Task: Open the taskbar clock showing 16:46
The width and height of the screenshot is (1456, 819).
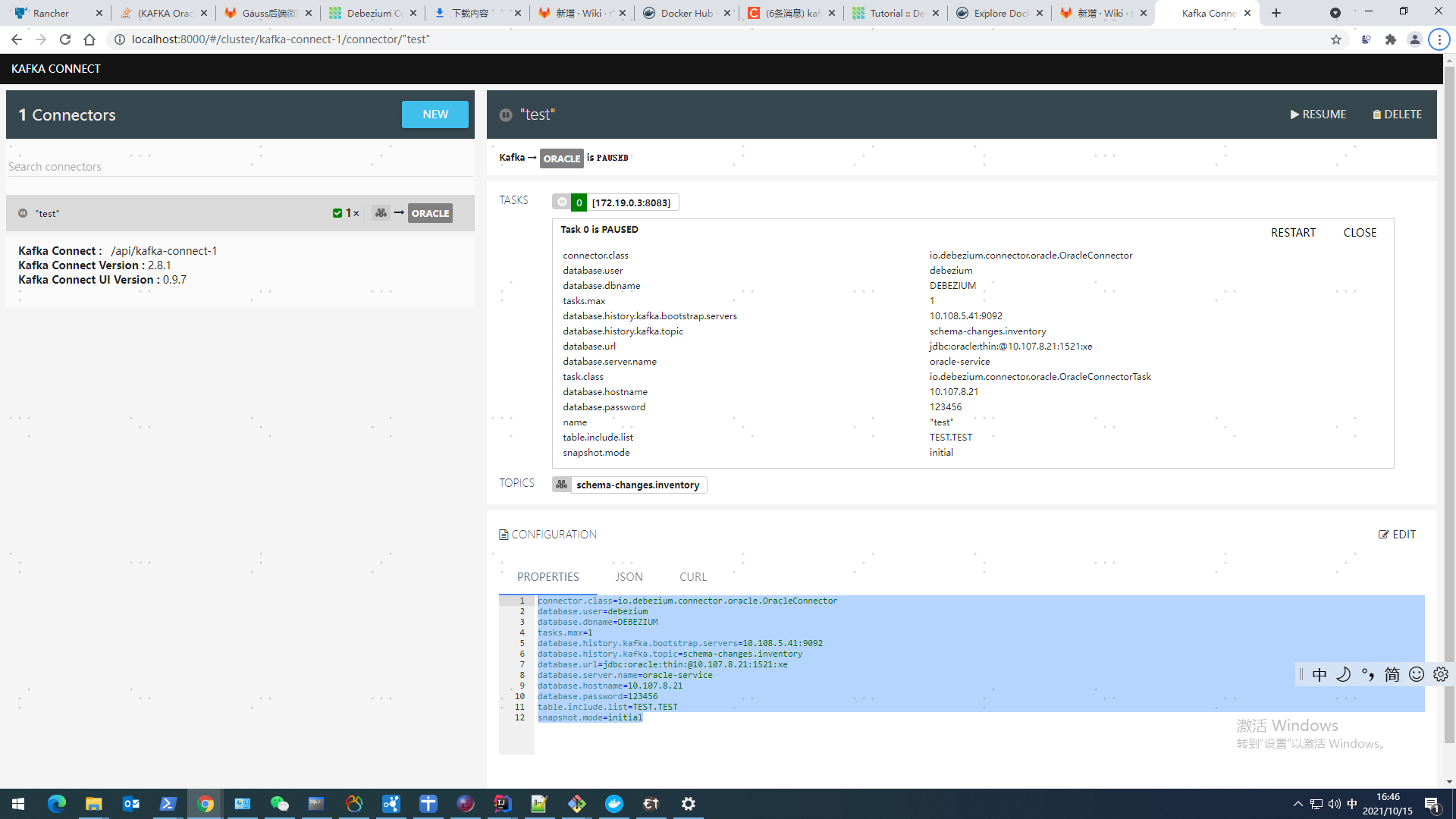Action: click(1387, 804)
